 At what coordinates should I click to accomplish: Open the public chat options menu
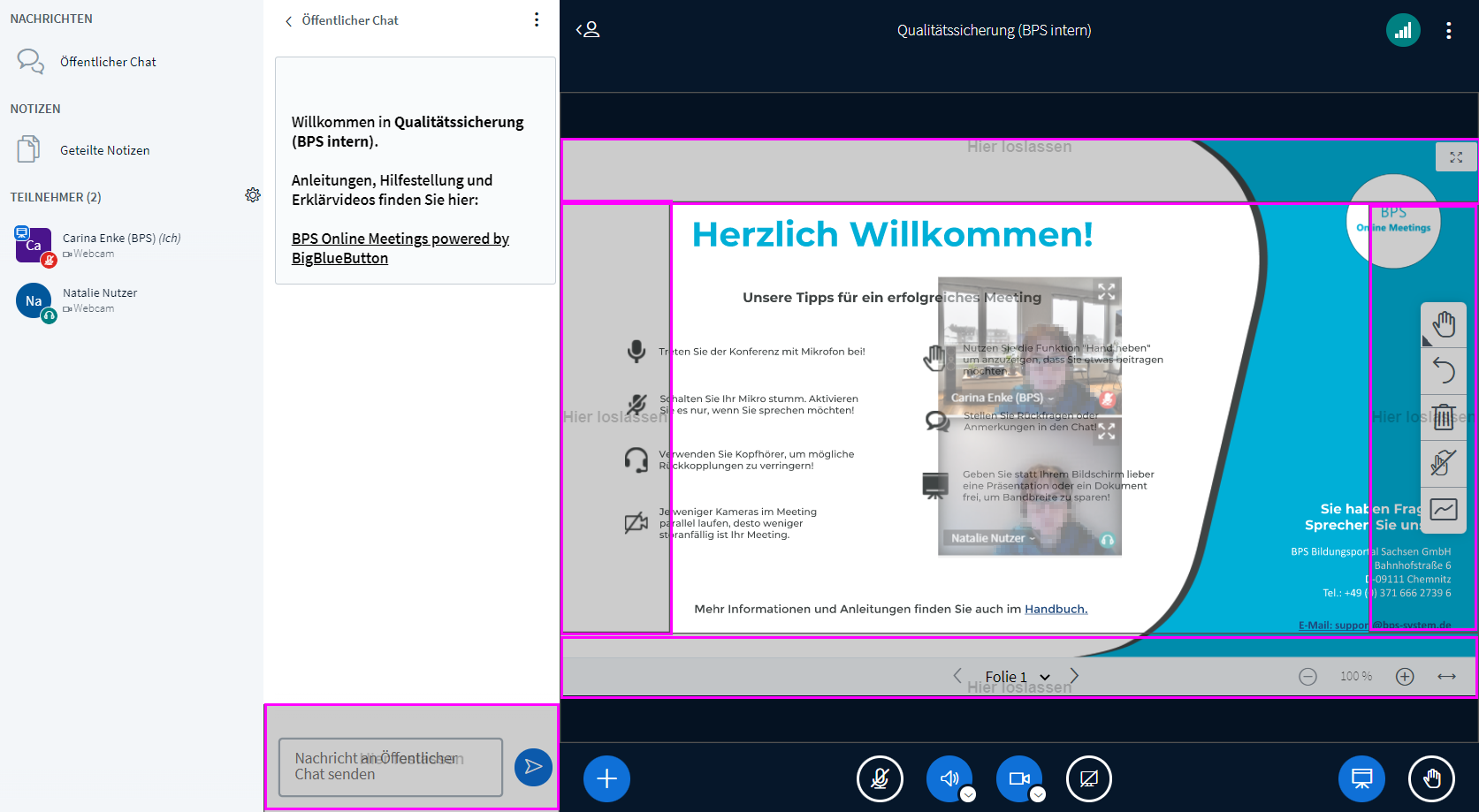click(x=537, y=19)
